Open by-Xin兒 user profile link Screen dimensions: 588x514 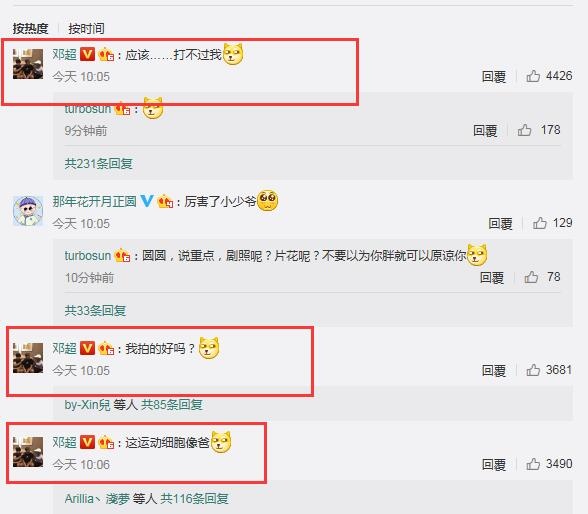[x=87, y=405]
